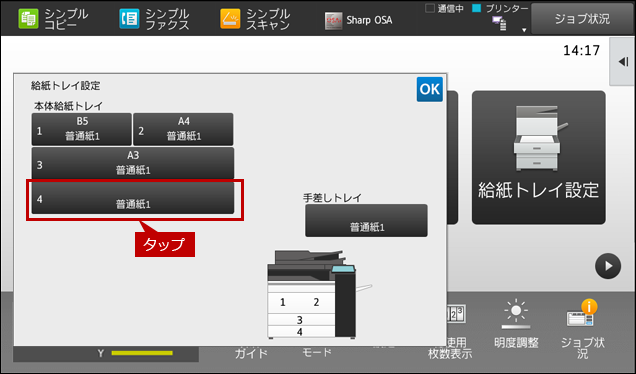Launch Sharp OSA application
636x374 pixels.
click(359, 20)
